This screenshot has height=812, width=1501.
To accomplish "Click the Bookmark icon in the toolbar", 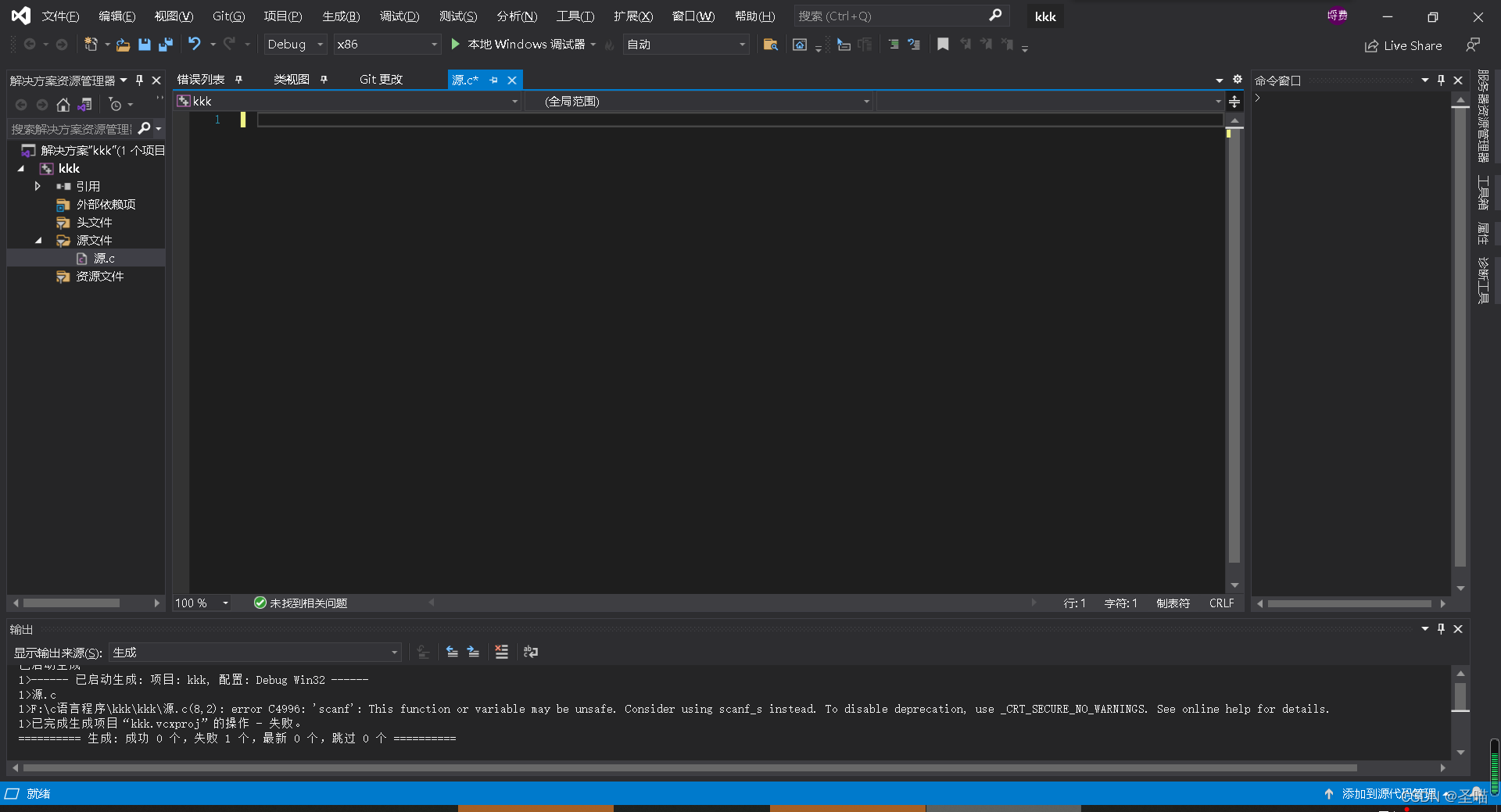I will tap(943, 45).
